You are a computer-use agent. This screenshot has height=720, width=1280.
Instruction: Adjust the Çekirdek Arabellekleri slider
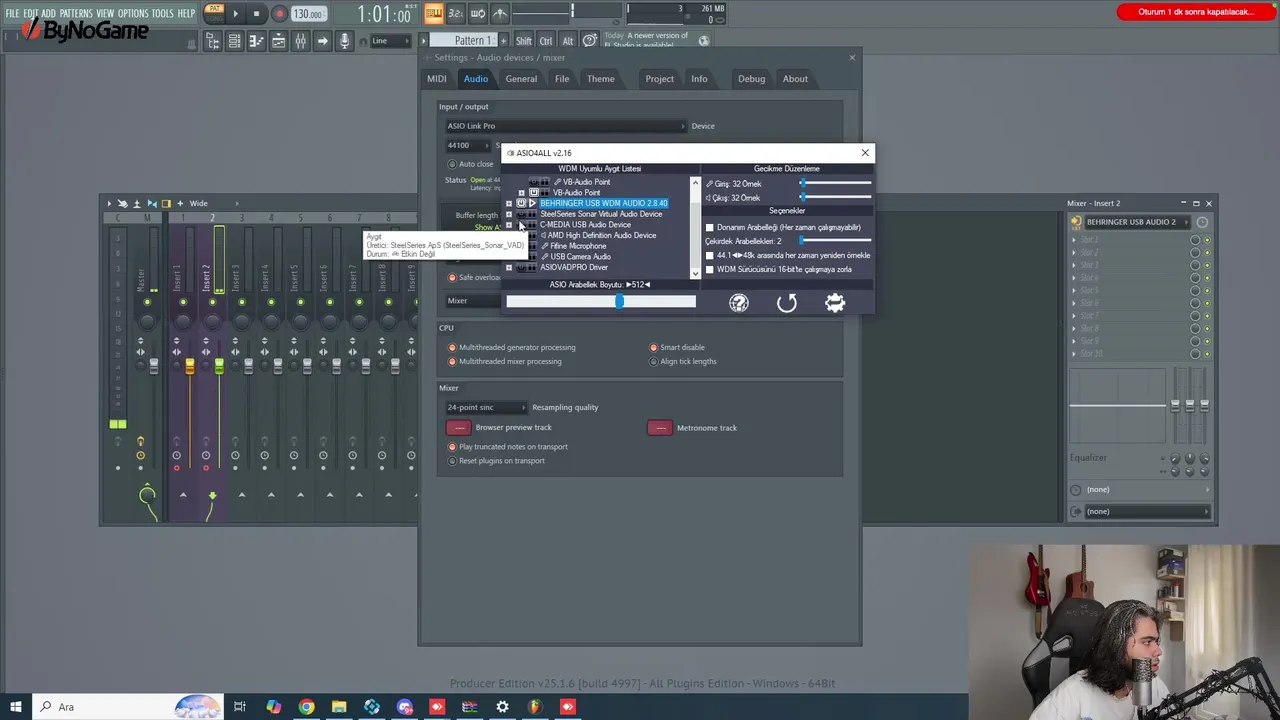[836, 241]
